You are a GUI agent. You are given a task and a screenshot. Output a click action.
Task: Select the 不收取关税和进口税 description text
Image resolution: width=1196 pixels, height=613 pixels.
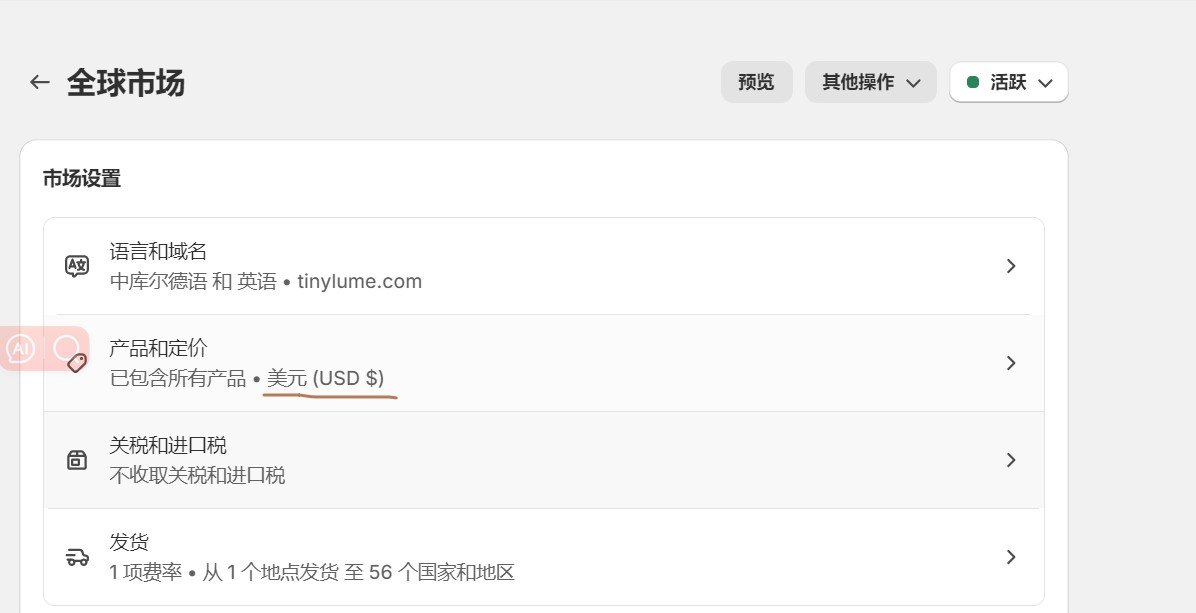[198, 476]
